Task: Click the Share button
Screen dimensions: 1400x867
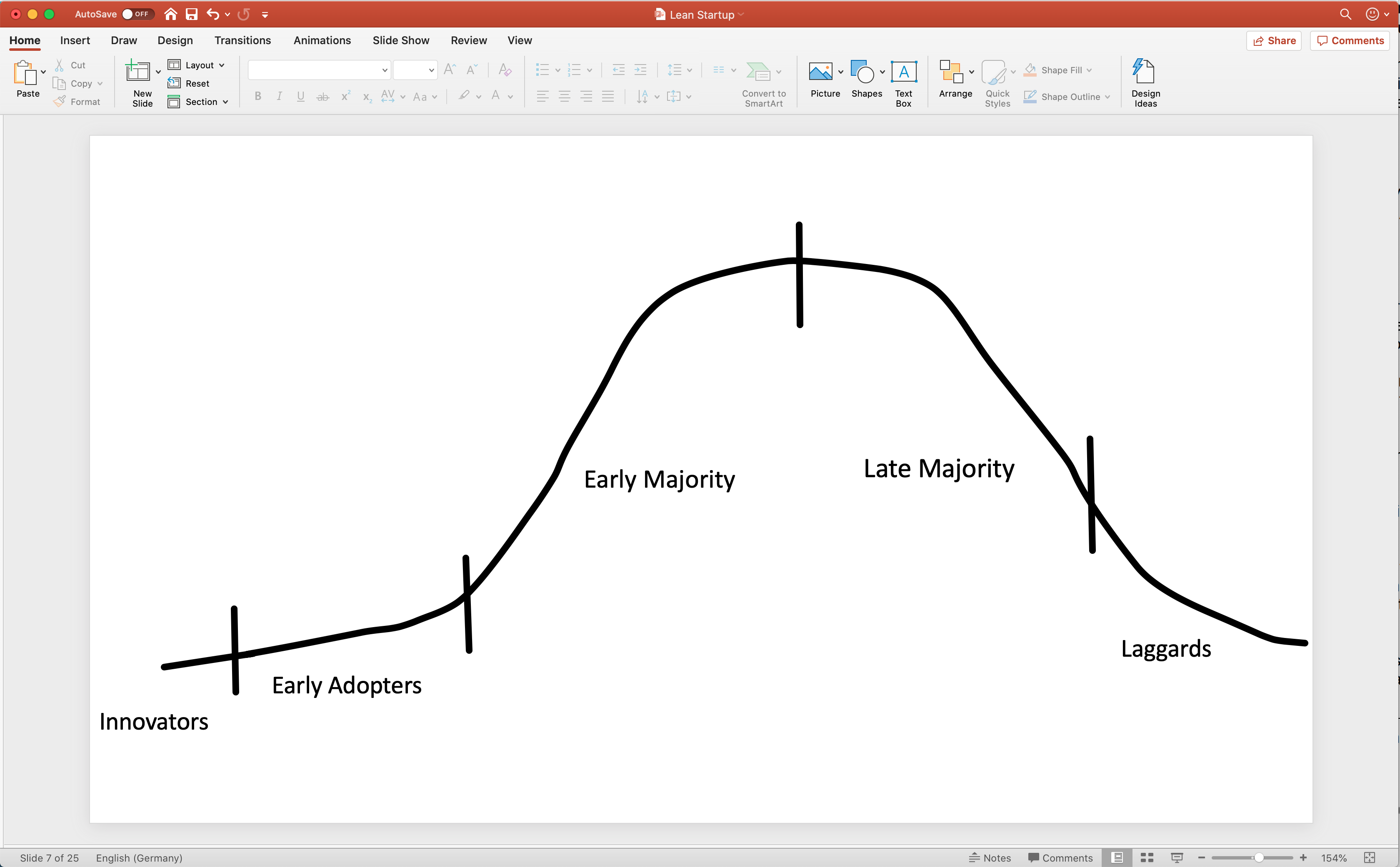Action: click(x=1274, y=41)
